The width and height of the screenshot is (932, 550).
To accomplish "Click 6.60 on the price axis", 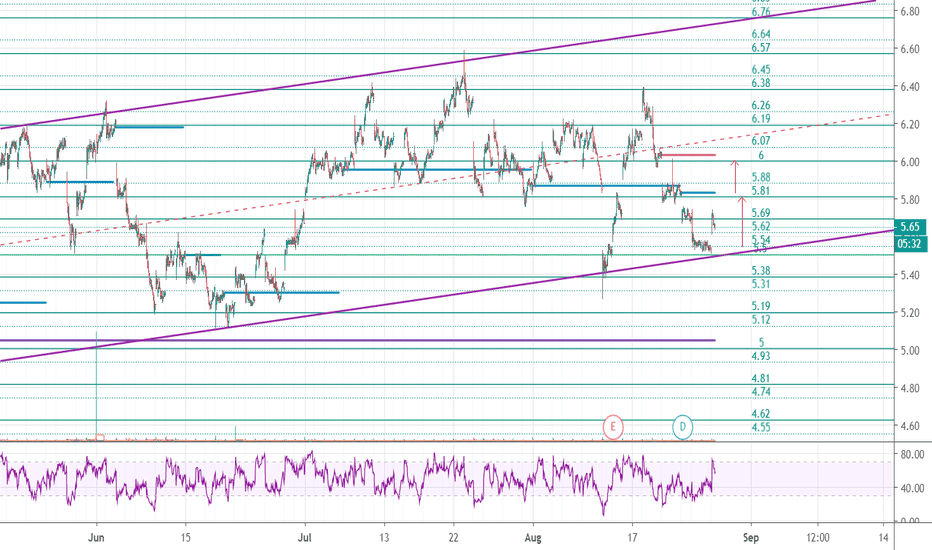I will point(910,49).
